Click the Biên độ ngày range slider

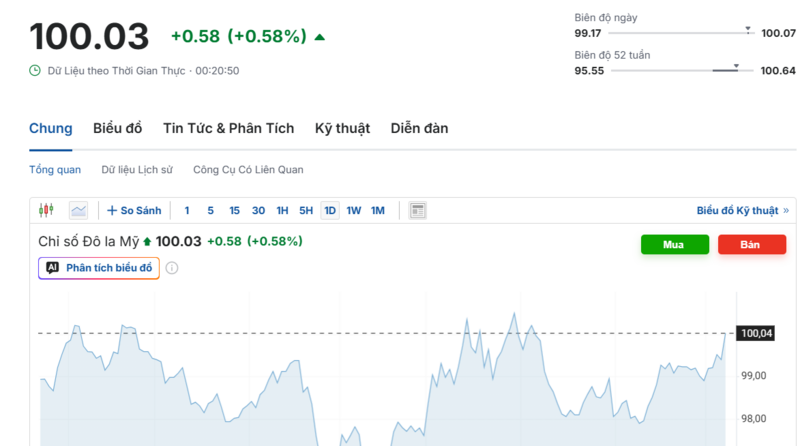coord(681,33)
